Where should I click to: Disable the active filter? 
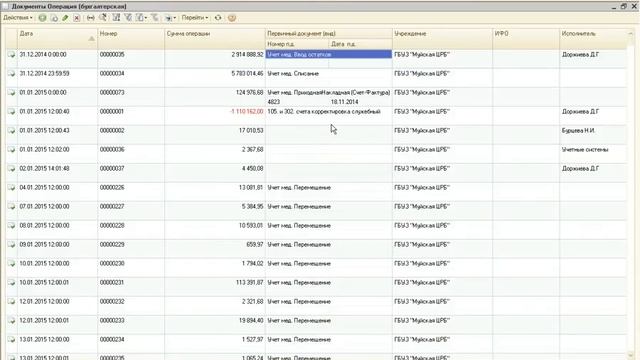click(x=155, y=18)
